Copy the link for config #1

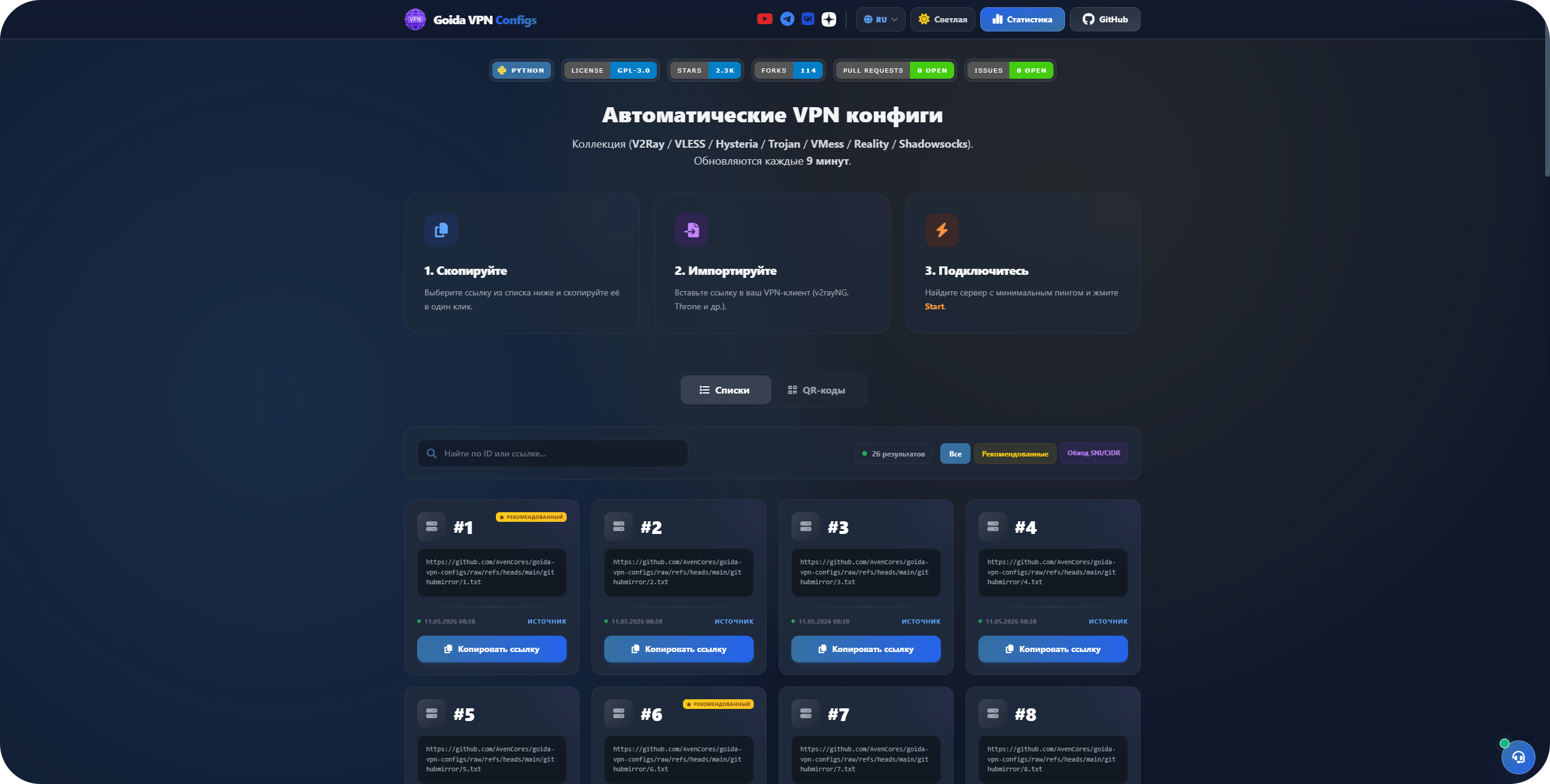(492, 649)
